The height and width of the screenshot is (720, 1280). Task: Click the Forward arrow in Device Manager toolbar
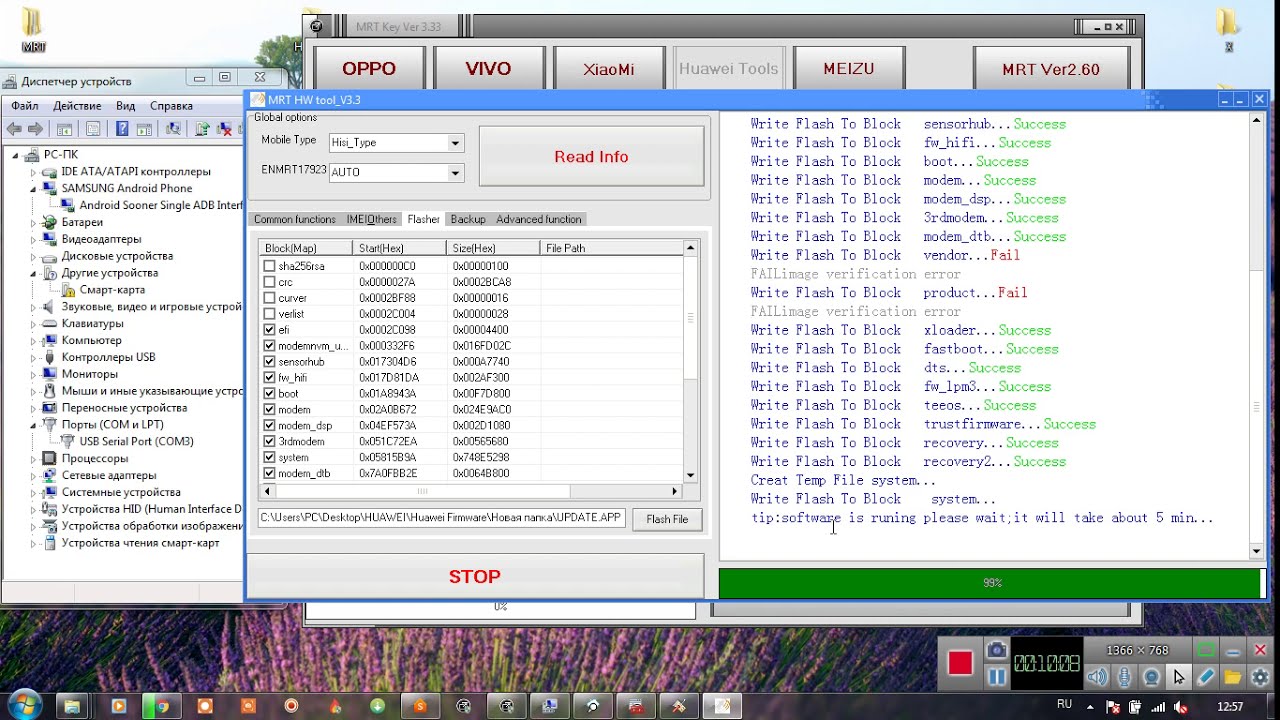pos(36,129)
